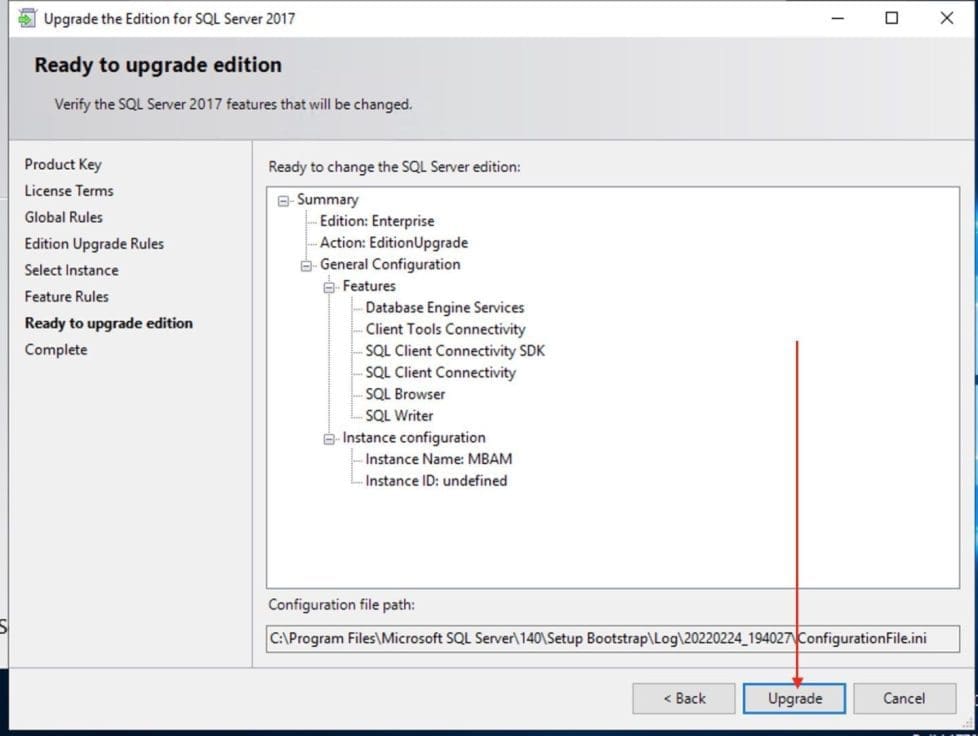Screen dimensions: 978x736
Task: Select the SQL Browser feature item
Action: [405, 394]
